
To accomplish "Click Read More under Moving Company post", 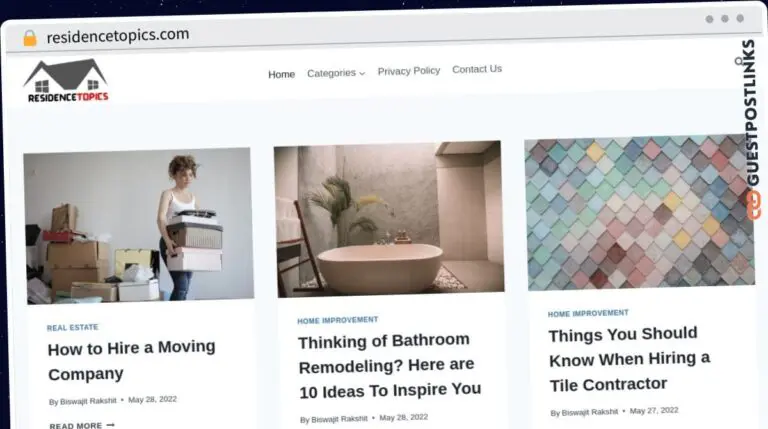I will point(81,425).
